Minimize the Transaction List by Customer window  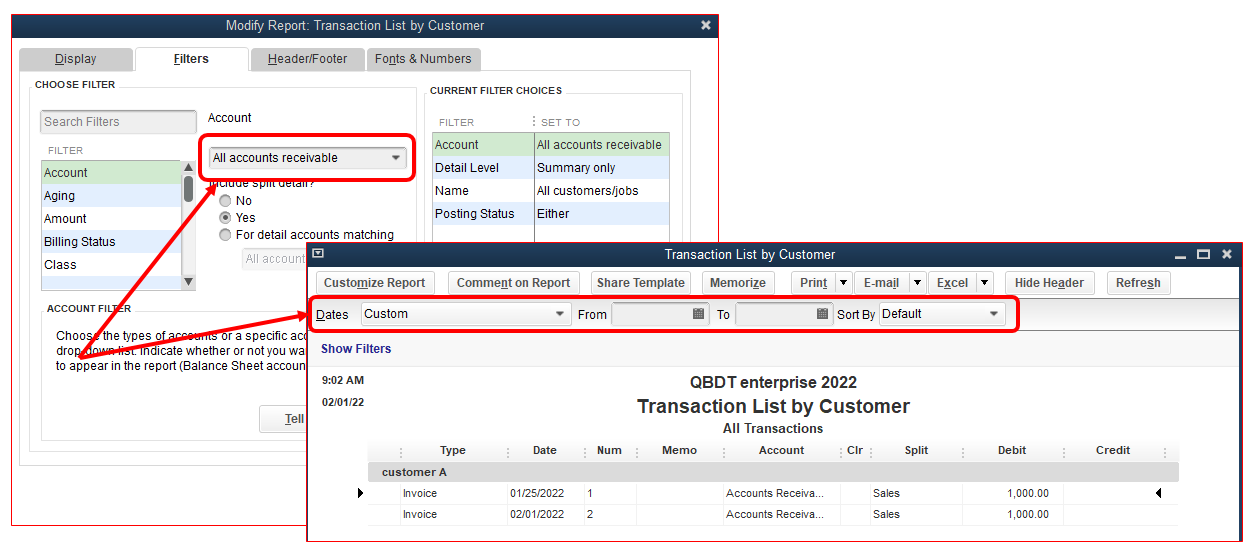[1181, 255]
